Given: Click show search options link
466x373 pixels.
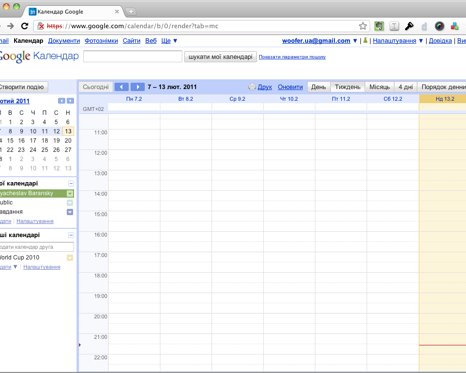Looking at the screenshot, I should point(292,57).
